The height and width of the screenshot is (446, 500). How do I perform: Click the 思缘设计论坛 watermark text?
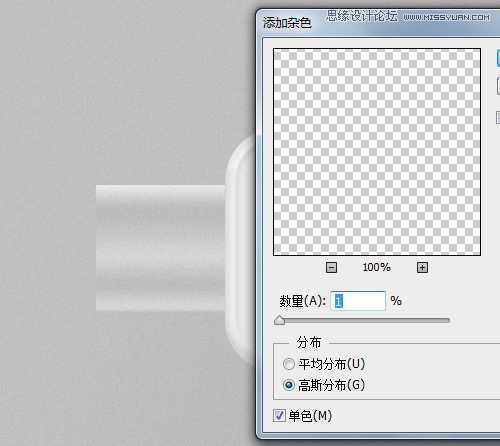point(362,16)
